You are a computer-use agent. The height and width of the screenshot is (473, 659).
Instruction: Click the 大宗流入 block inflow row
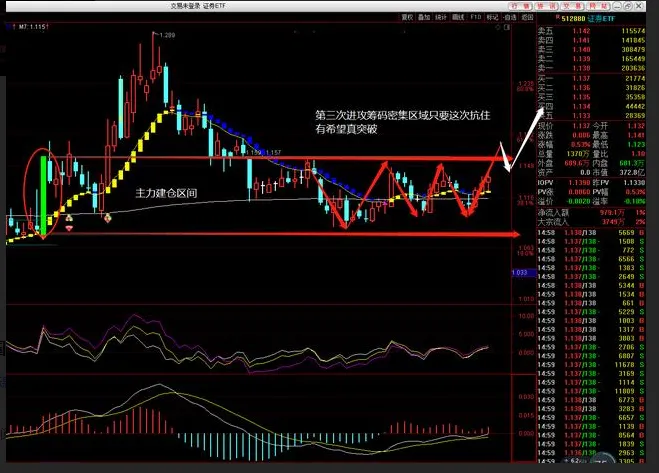pyautogui.click(x=591, y=222)
